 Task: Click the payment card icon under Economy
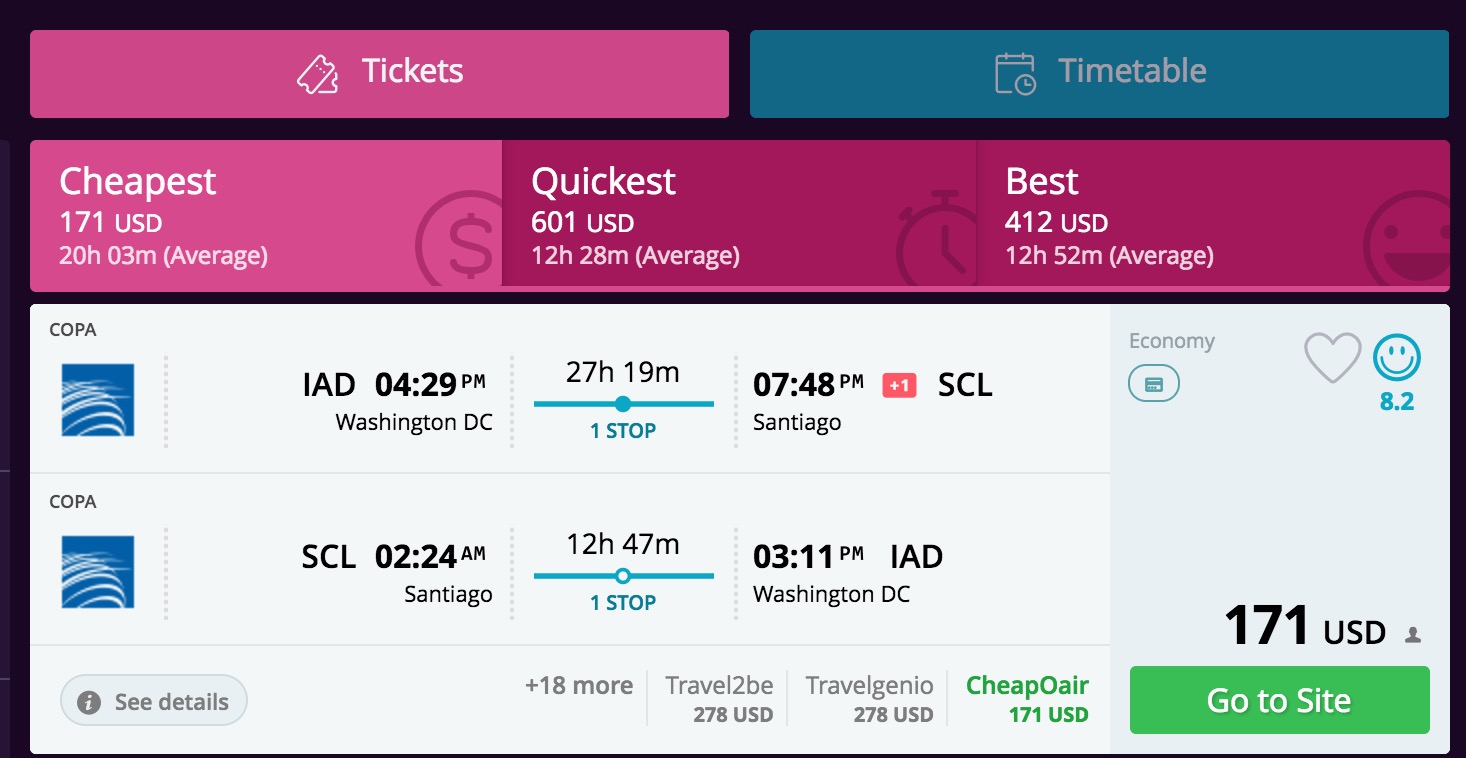[1154, 384]
